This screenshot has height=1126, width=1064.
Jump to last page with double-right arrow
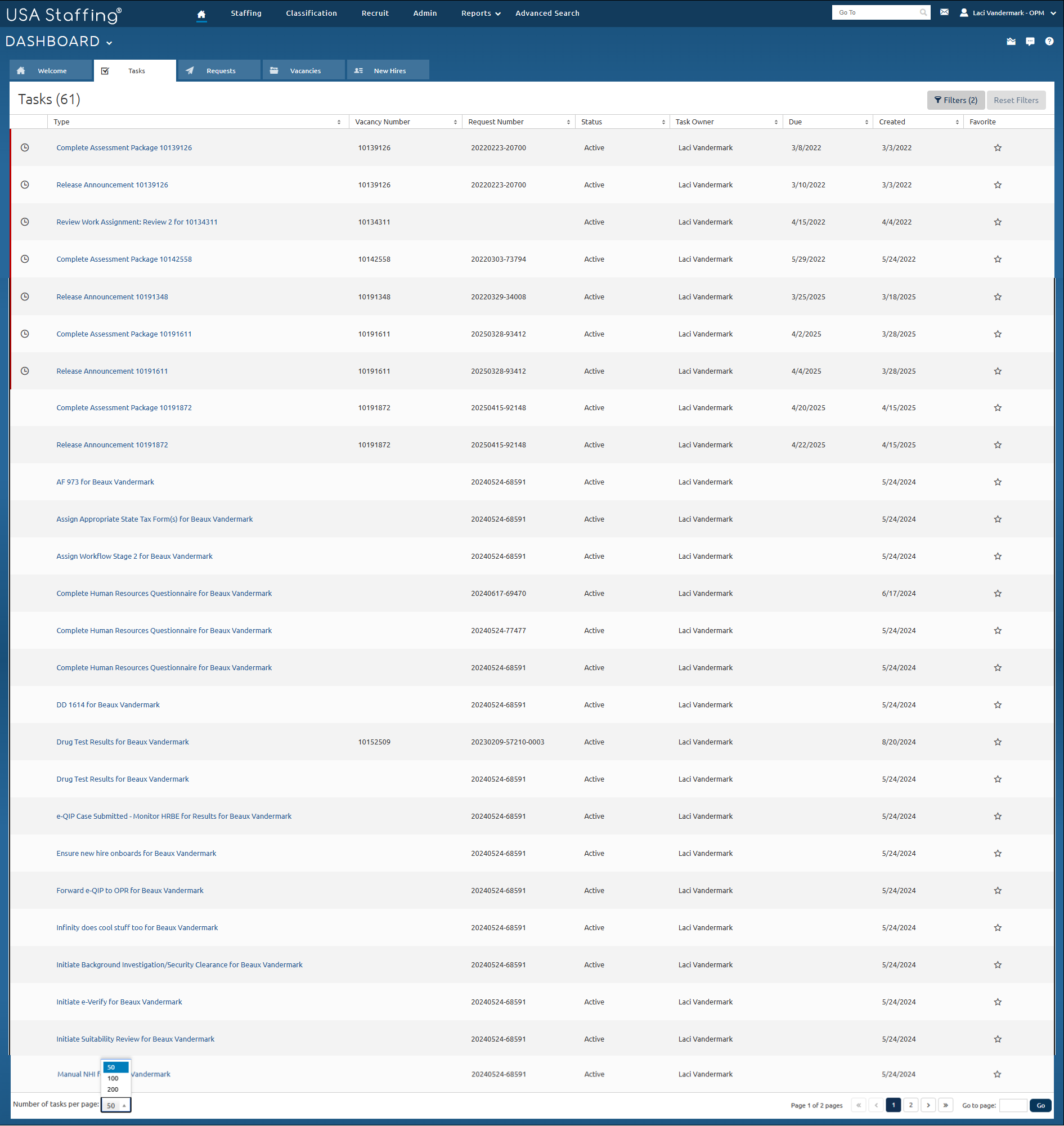946,1105
